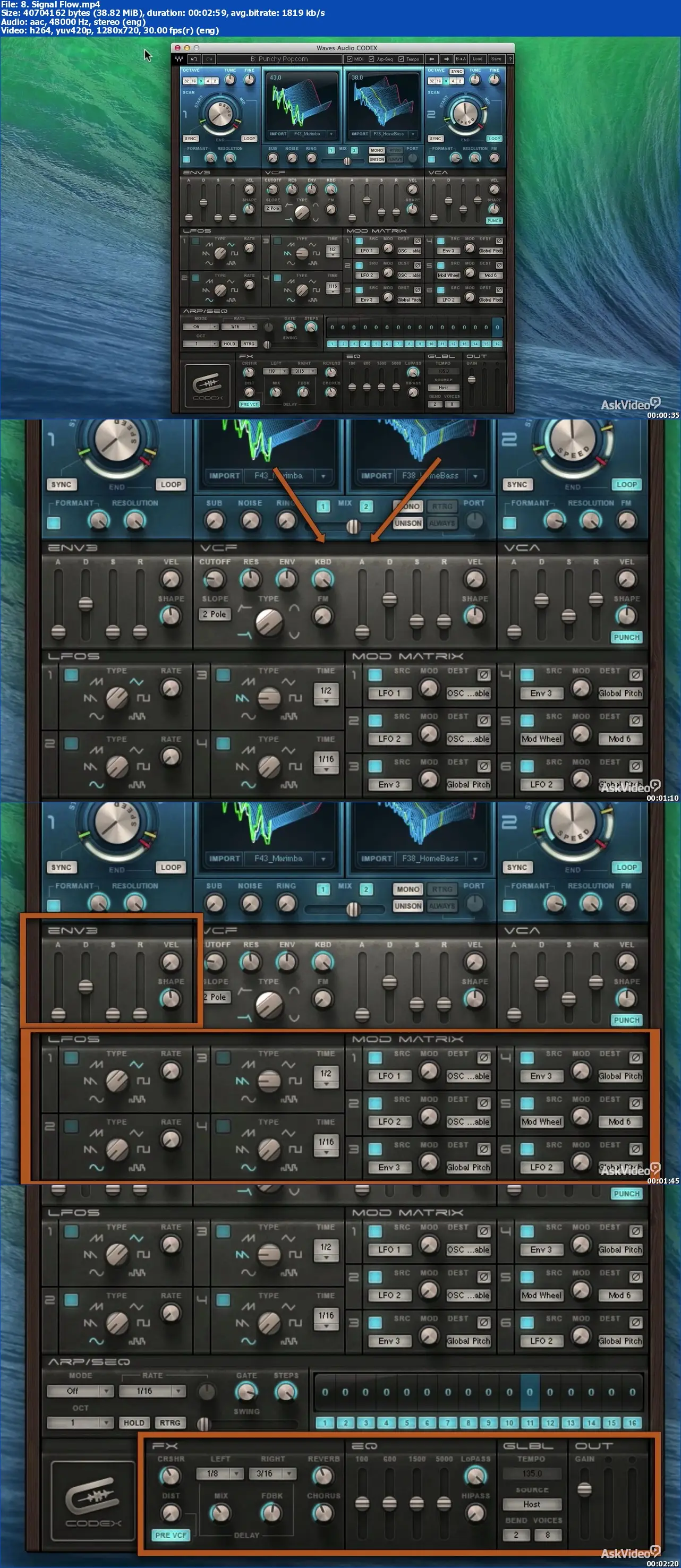Open mod slot 5 Mod Wheel source, 00:02:20 frame
Viewport: 681px width, 1568px height.
click(x=541, y=1295)
